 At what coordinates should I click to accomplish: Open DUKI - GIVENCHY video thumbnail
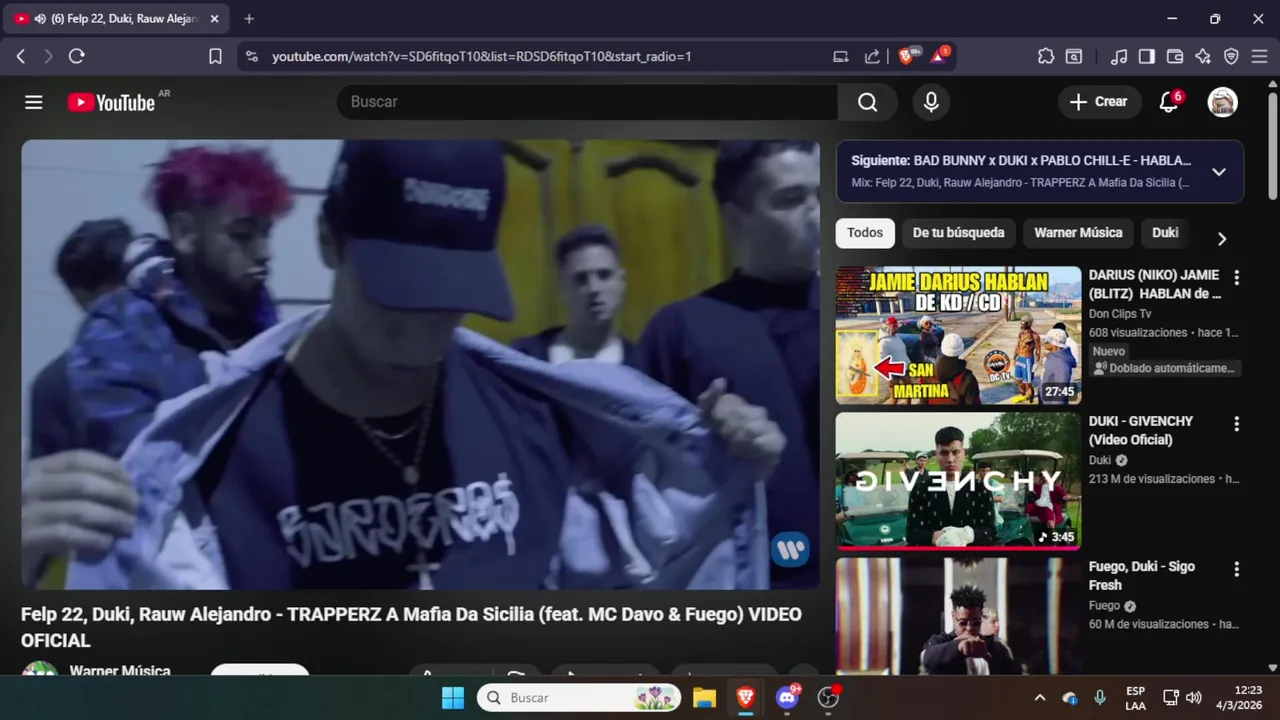958,481
